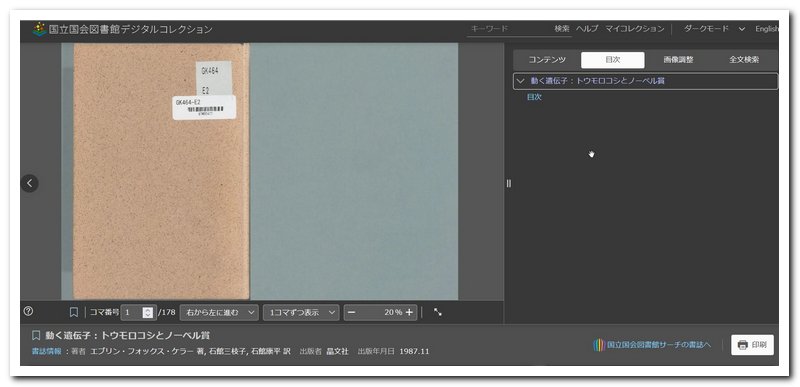This screenshot has height=387, width=800.
Task: Switch to the コンテンツ tab
Action: (547, 60)
